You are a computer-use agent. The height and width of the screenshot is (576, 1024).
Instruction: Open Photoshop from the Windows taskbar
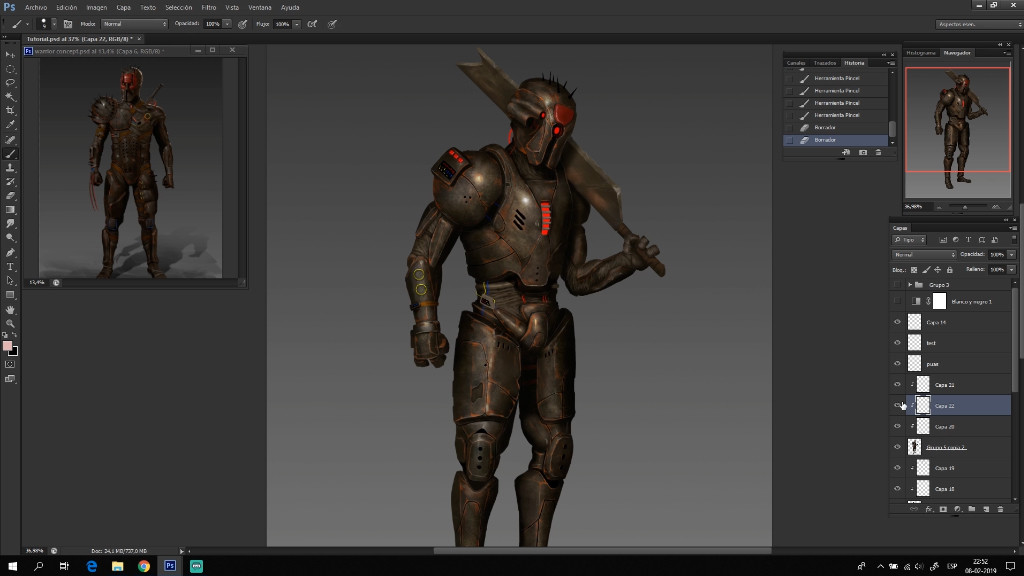pos(168,565)
